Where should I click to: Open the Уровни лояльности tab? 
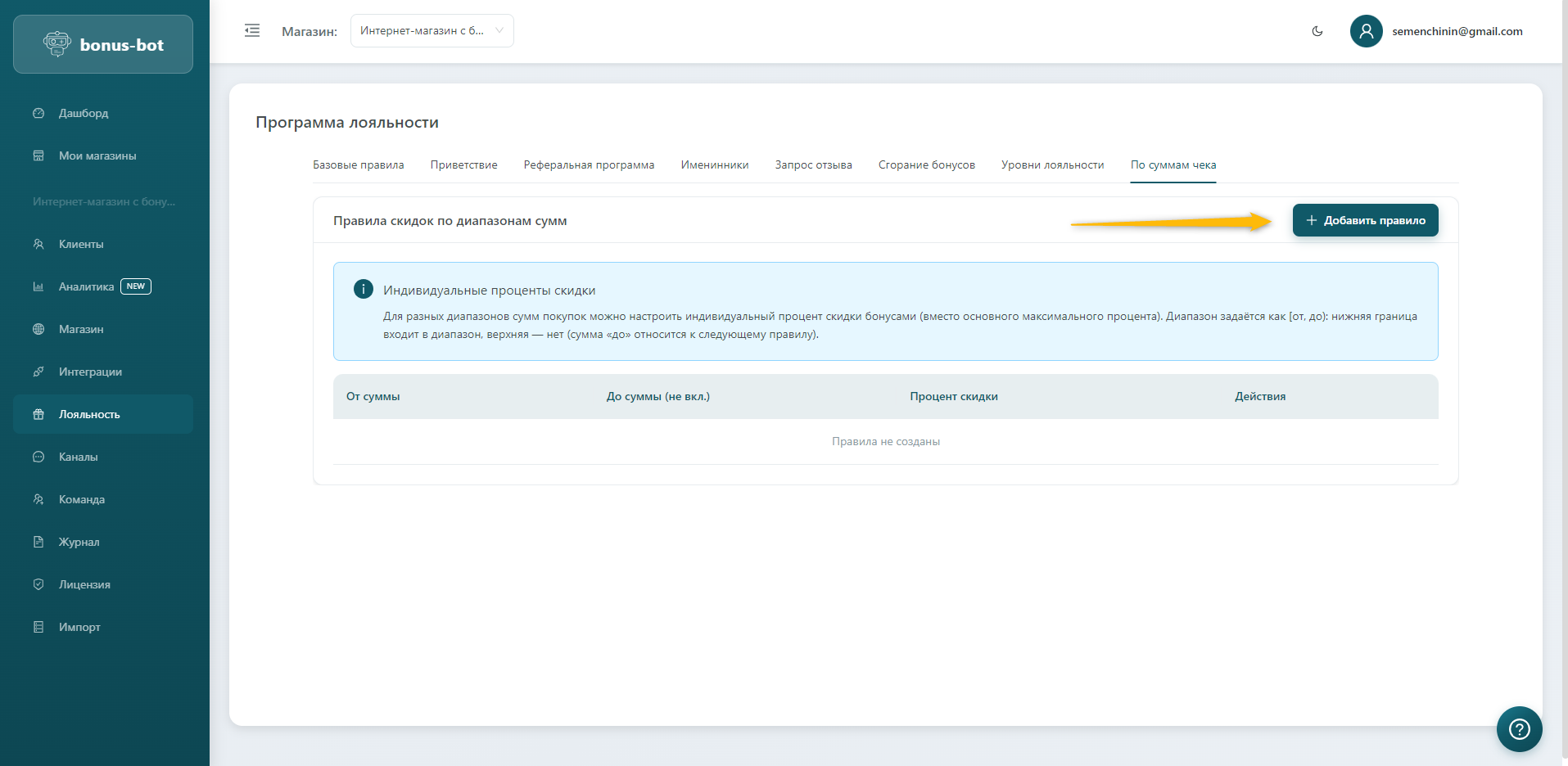pyautogui.click(x=1052, y=165)
